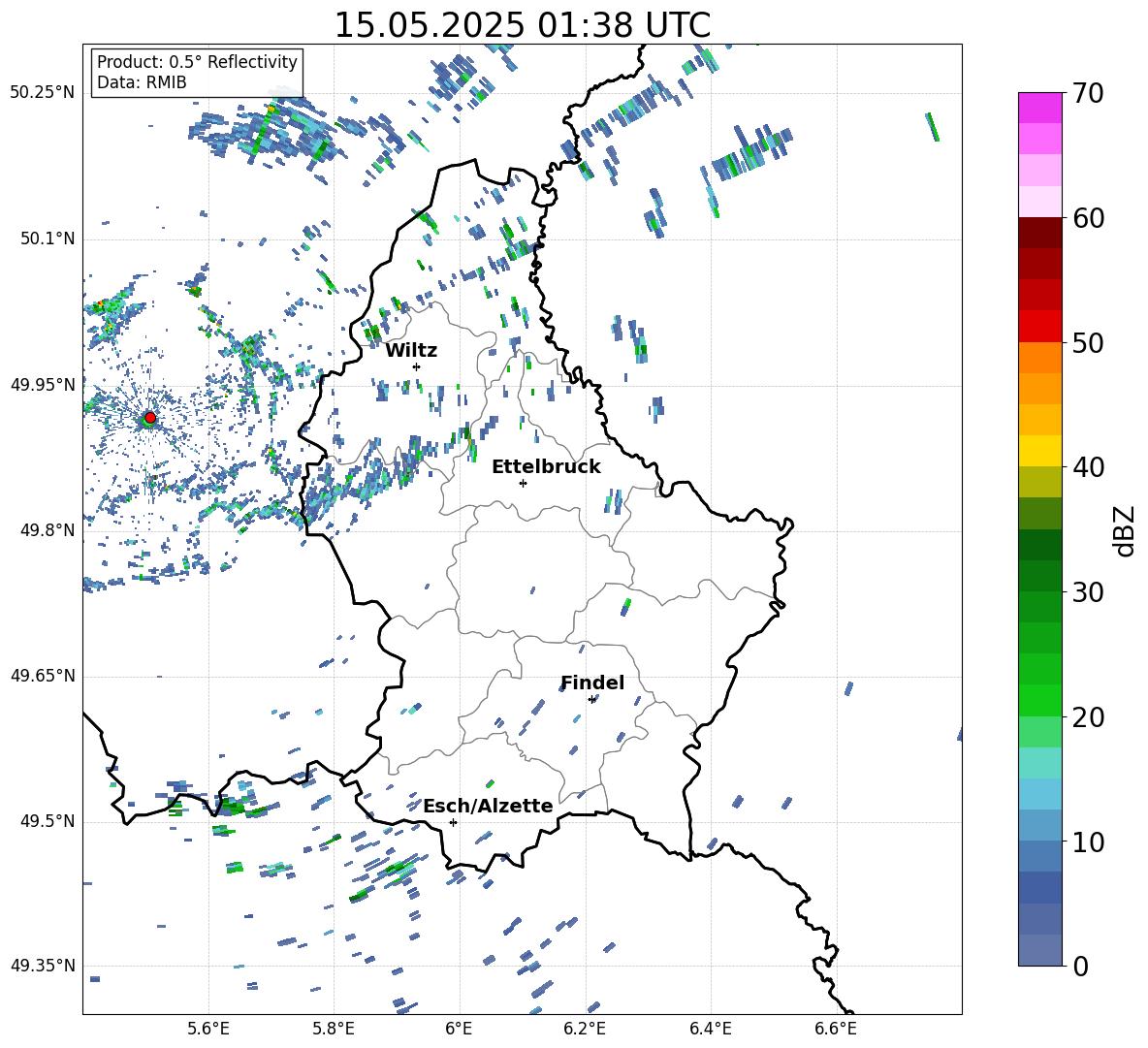Pick the bright red 50 dBZ color band
Viewport: 1148px width, 1048px height.
click(1039, 327)
